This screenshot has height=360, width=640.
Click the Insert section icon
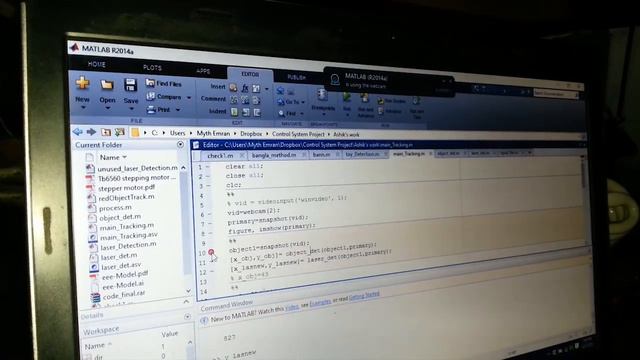click(x=233, y=87)
